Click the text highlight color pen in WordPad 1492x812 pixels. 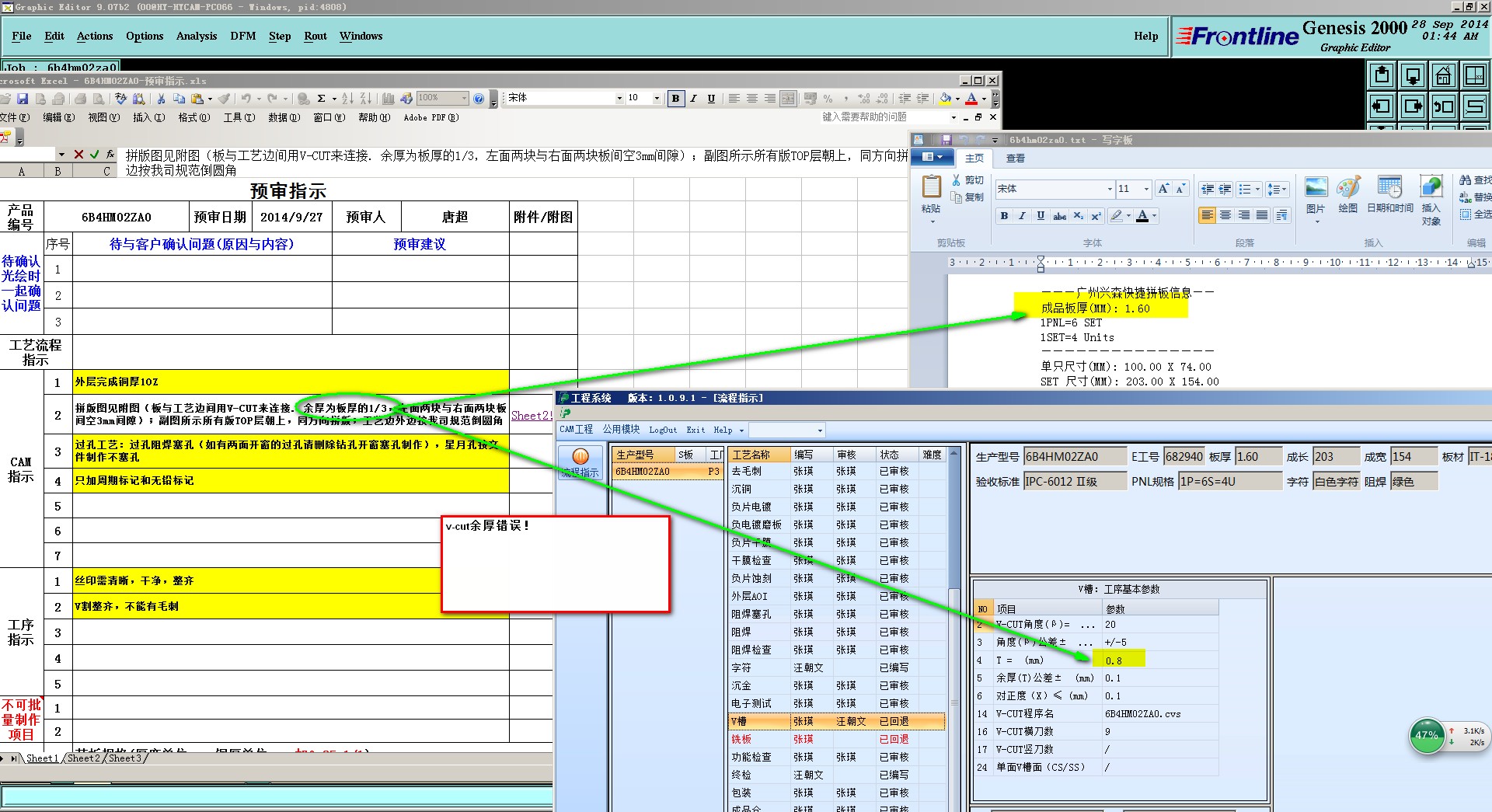pyautogui.click(x=1117, y=216)
